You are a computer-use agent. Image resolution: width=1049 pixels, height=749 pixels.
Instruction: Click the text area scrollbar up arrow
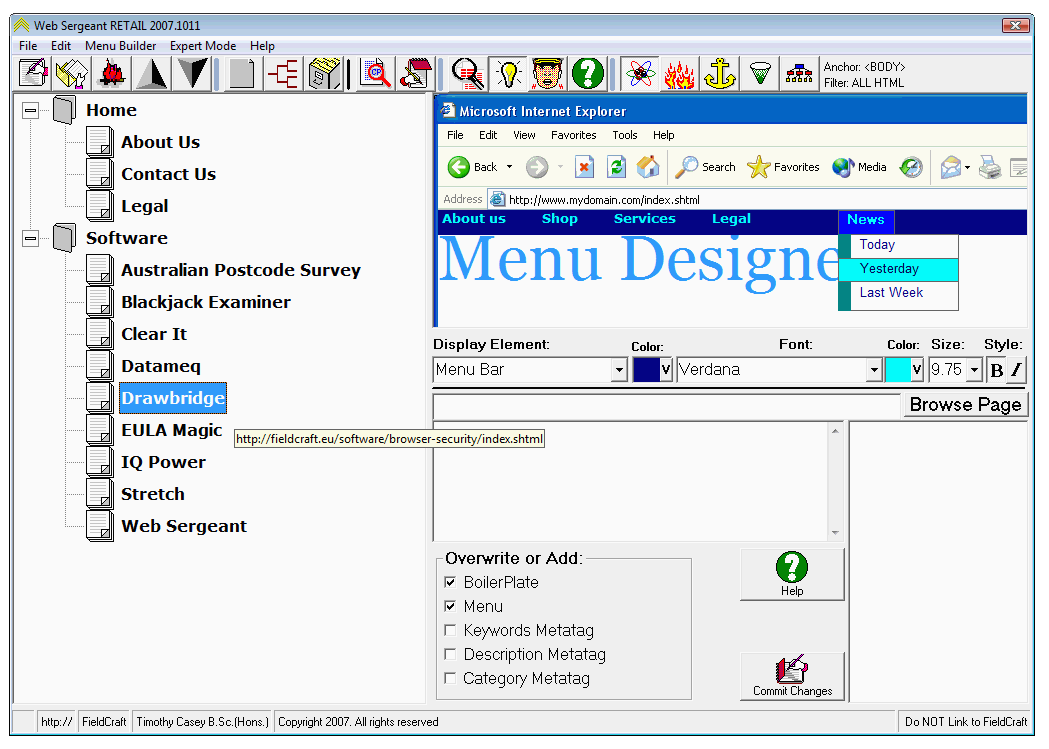coord(835,431)
